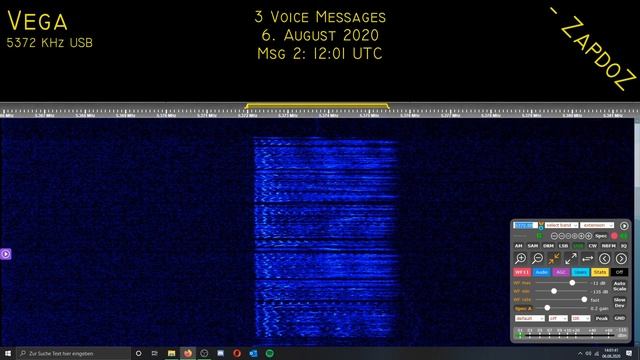Click the frequency entry box

pos(525,225)
